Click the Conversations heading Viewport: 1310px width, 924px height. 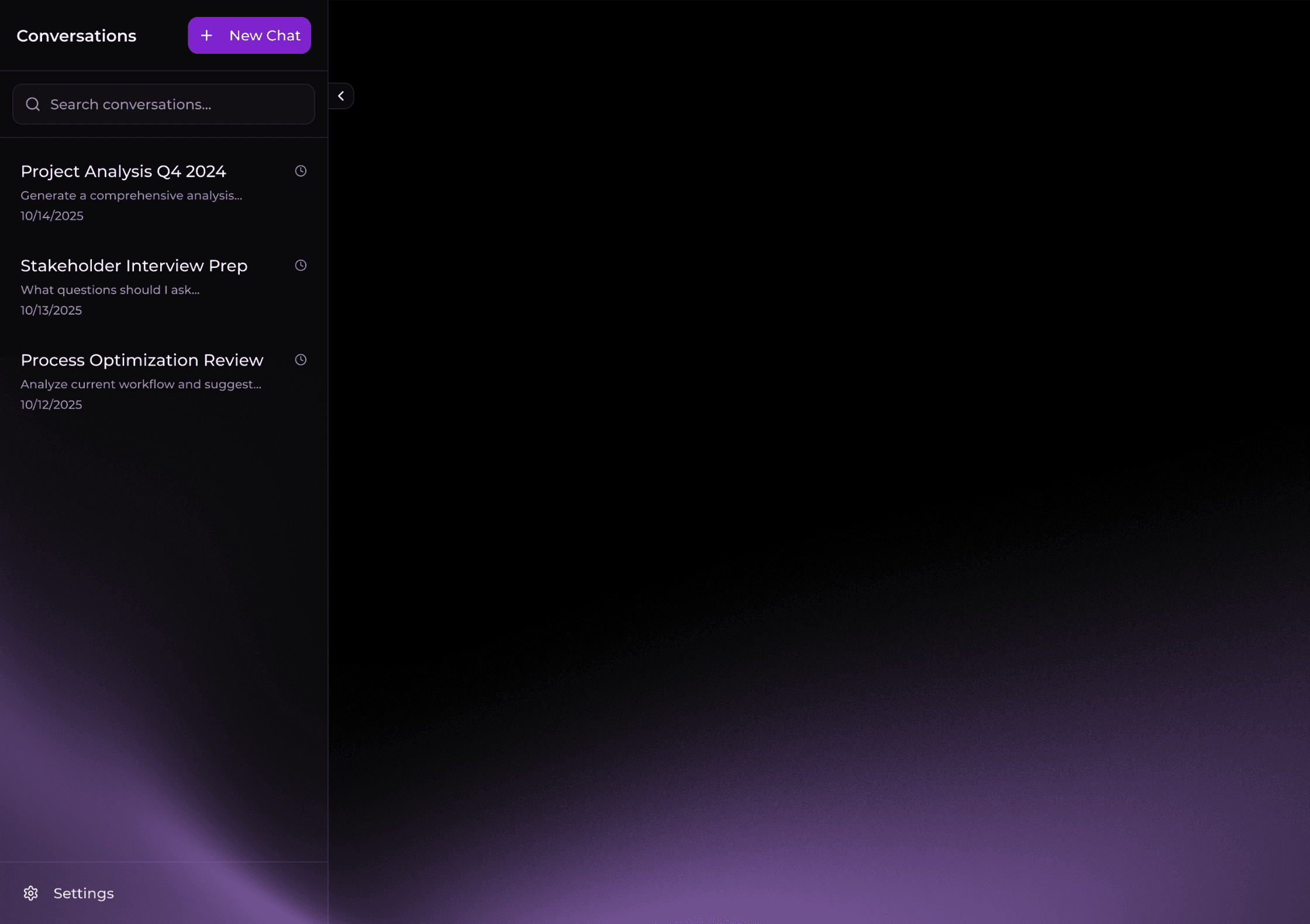pos(77,36)
